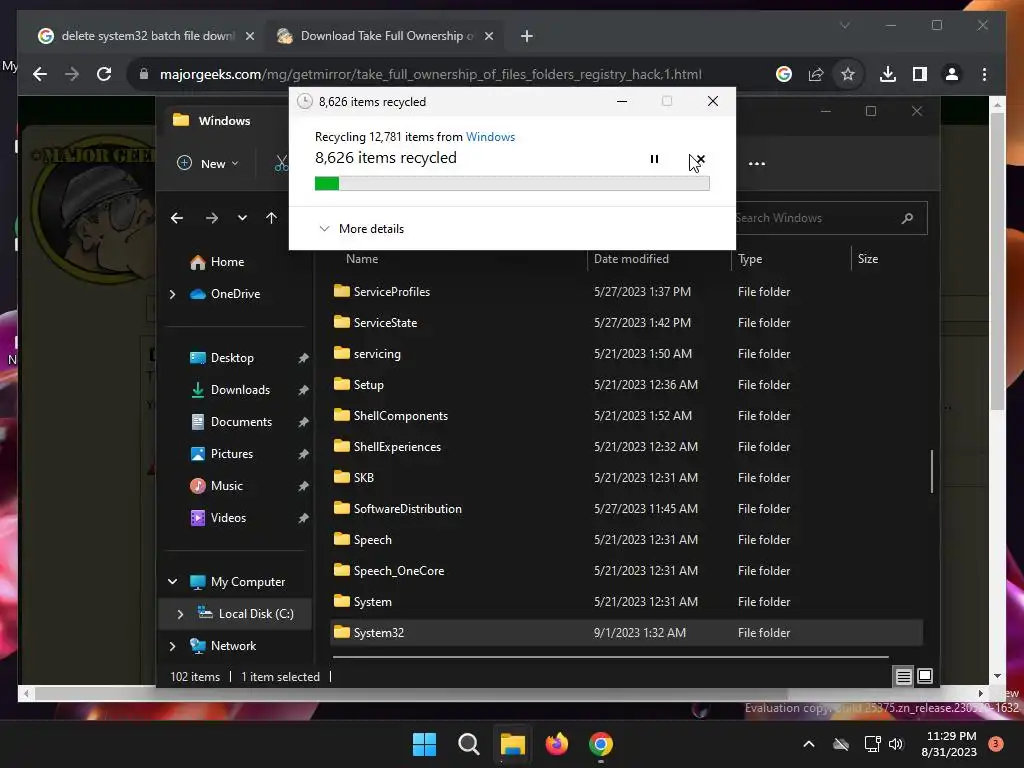Screen dimensions: 1024x768
Task: Open Chrome downloads icon
Action: pyautogui.click(x=888, y=74)
